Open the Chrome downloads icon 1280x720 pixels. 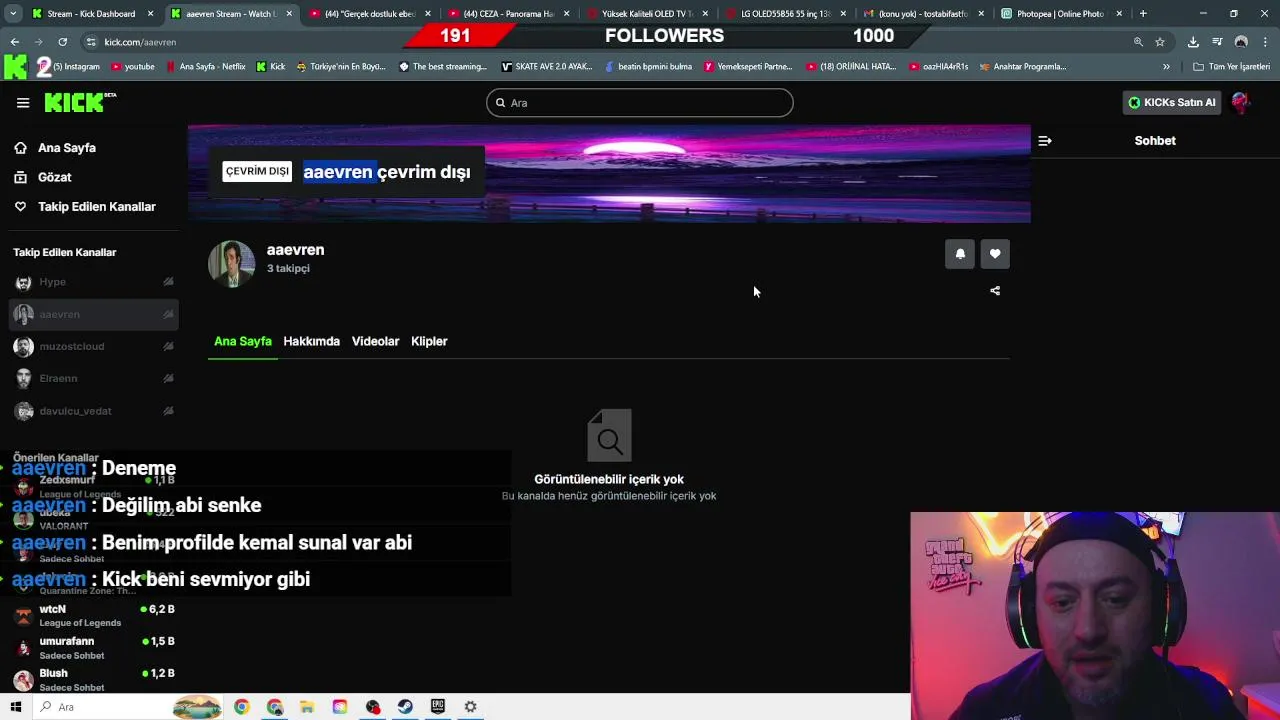tap(1193, 42)
